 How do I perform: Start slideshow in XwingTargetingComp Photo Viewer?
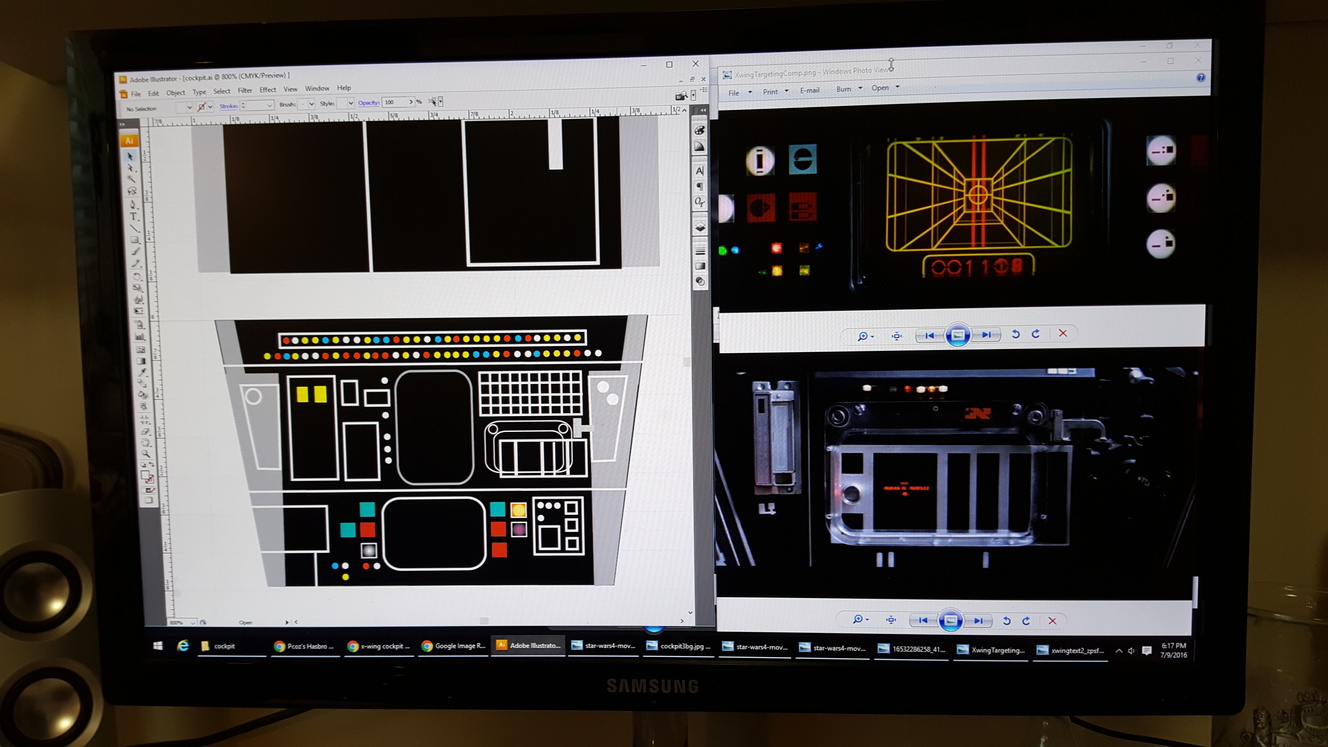pos(958,335)
